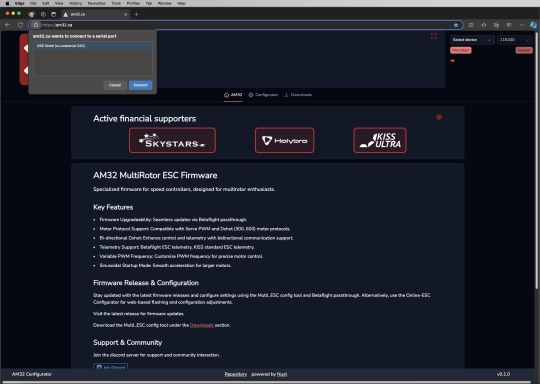The height and width of the screenshot is (384, 540).
Task: Open the favourites list icon
Action: [x=484, y=25]
